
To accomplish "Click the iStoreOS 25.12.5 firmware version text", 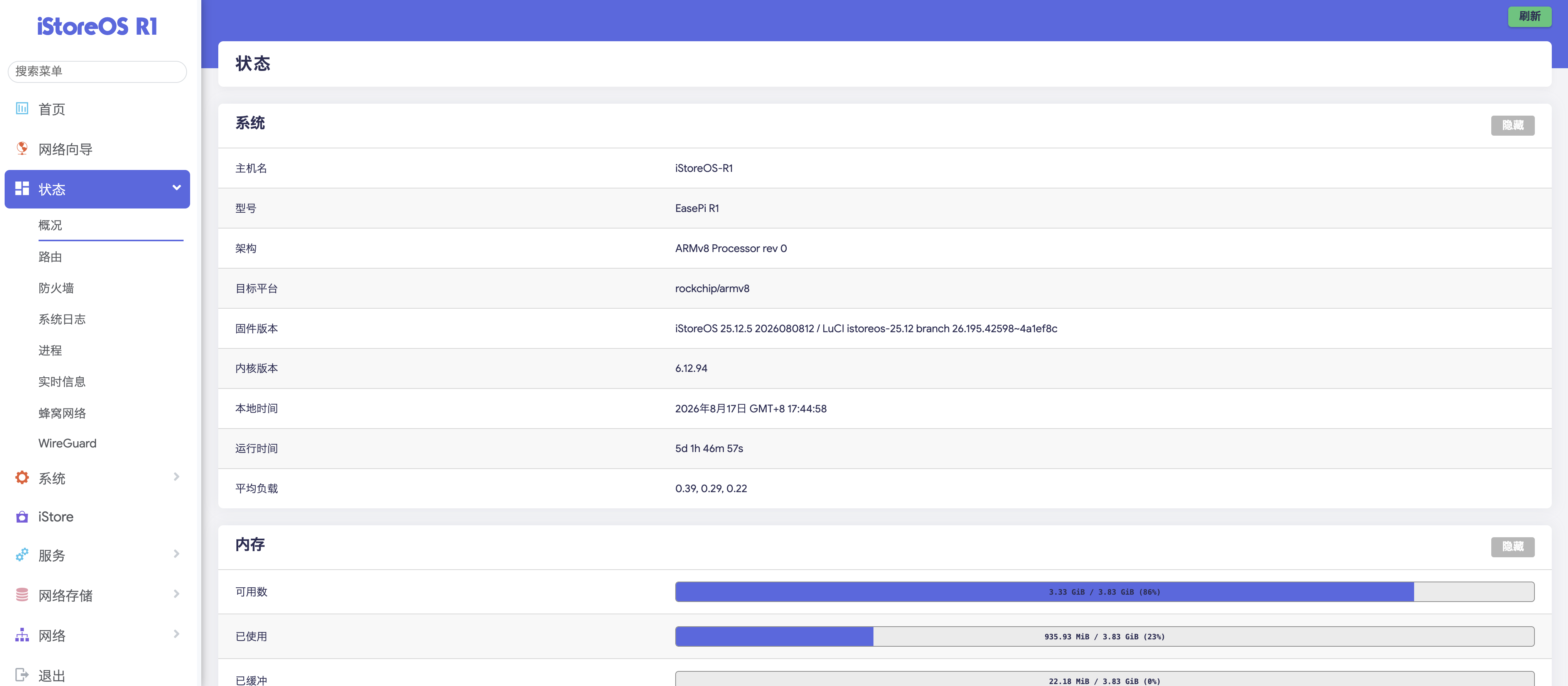I will (x=866, y=329).
